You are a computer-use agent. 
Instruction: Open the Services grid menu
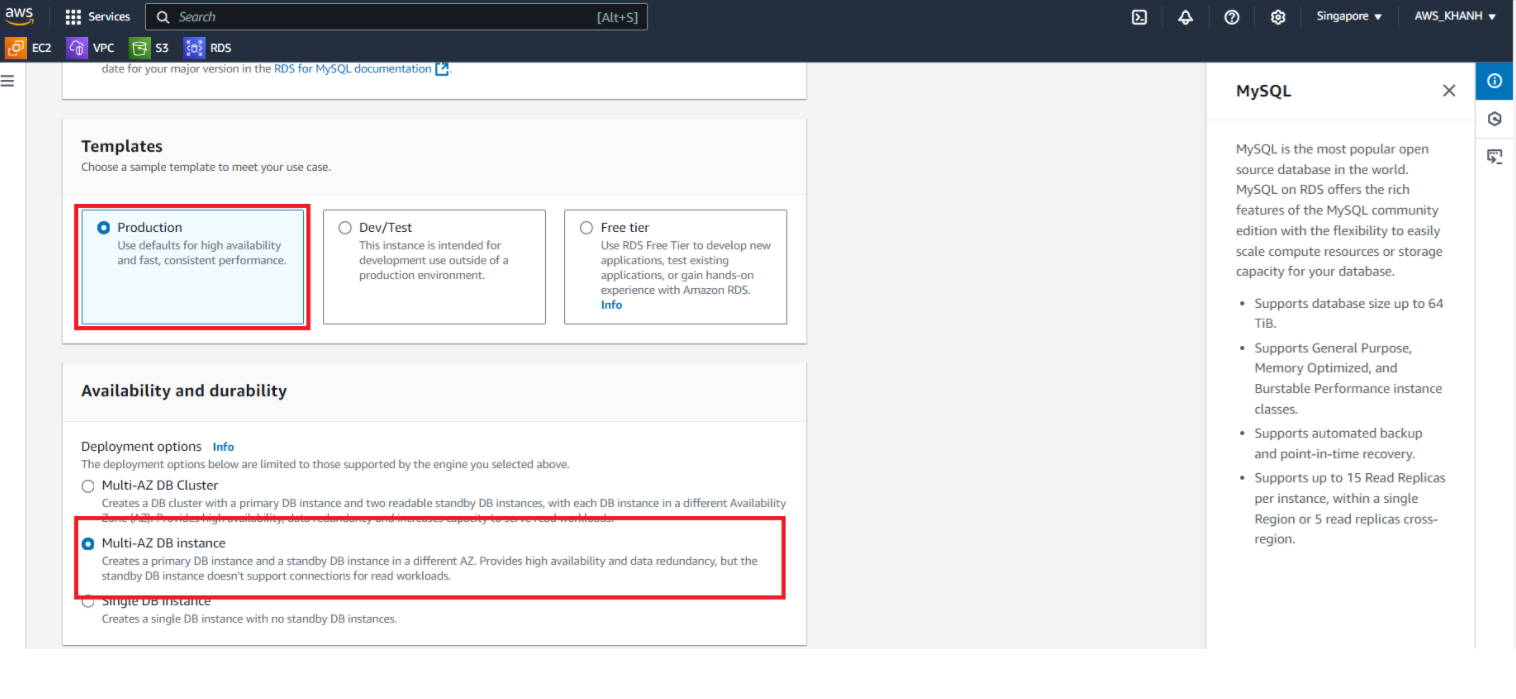98,17
